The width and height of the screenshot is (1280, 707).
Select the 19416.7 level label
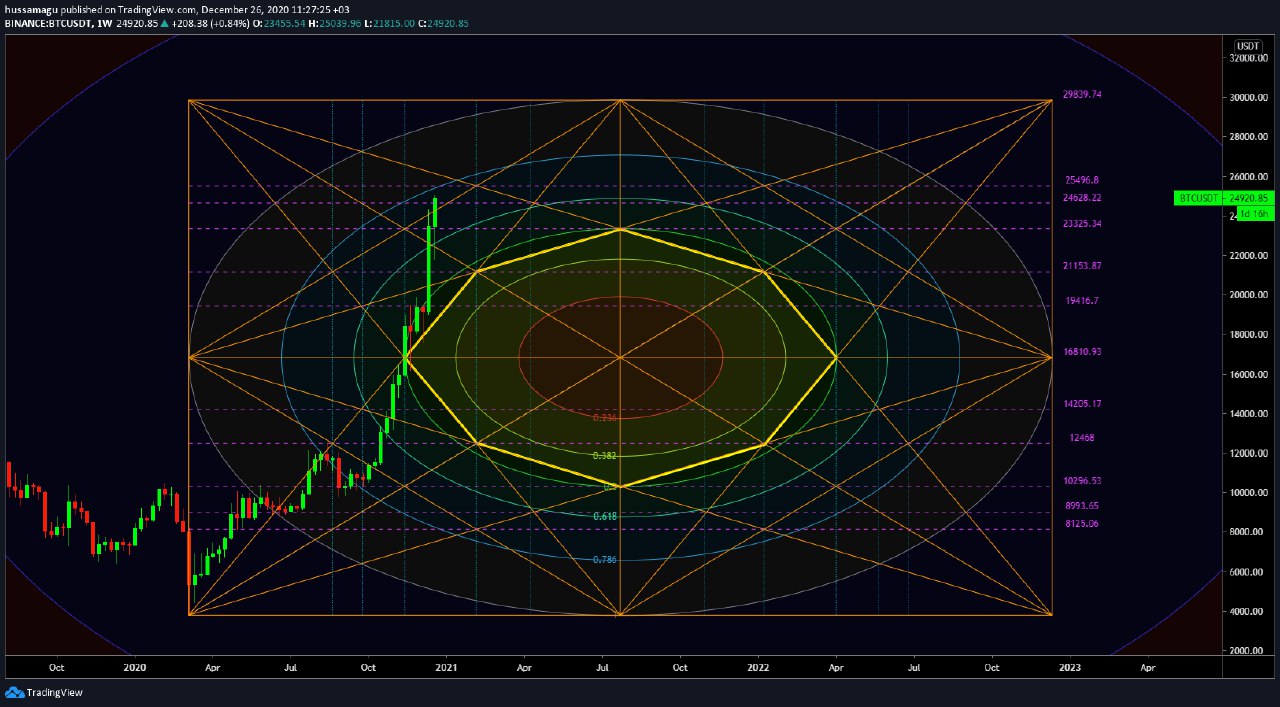[x=1082, y=300]
